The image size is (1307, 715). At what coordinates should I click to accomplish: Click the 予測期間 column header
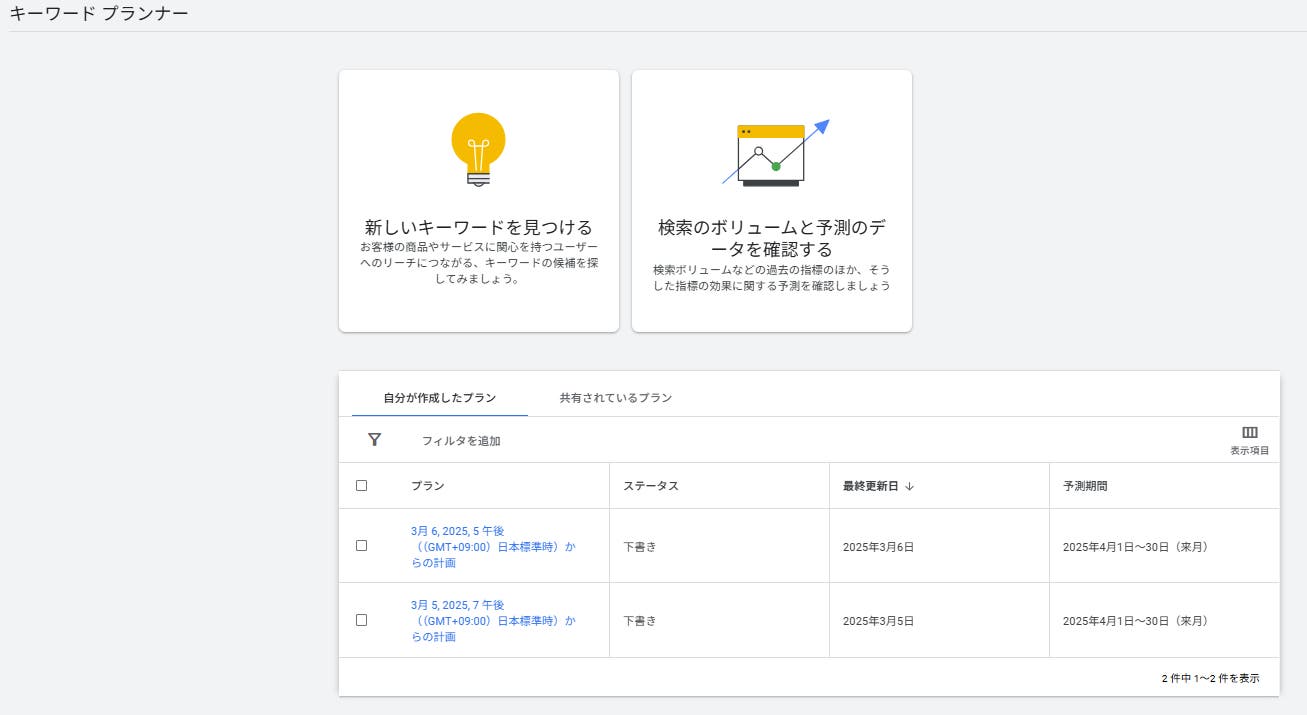click(x=1085, y=486)
